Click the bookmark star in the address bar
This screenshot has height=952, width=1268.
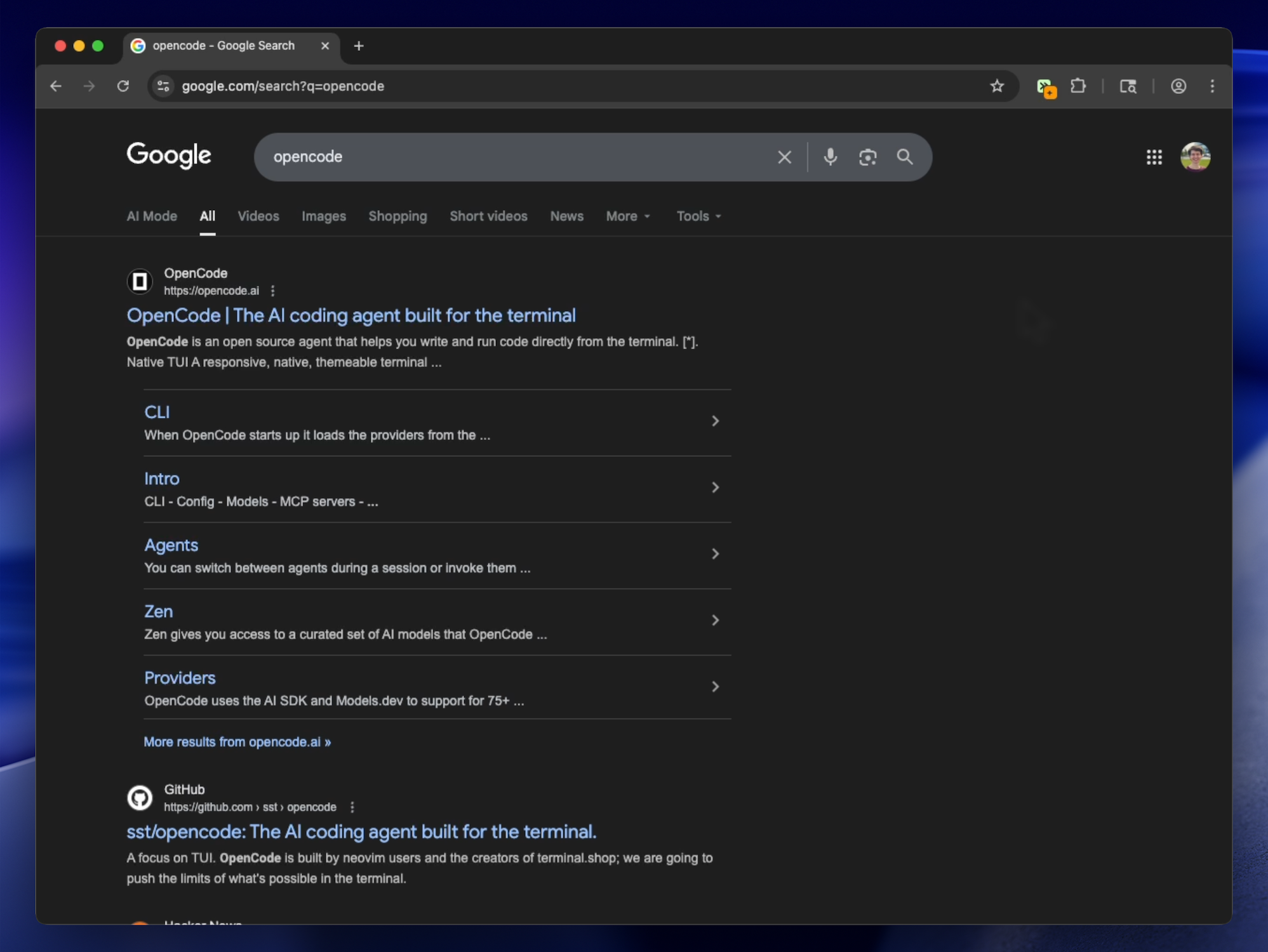click(996, 86)
